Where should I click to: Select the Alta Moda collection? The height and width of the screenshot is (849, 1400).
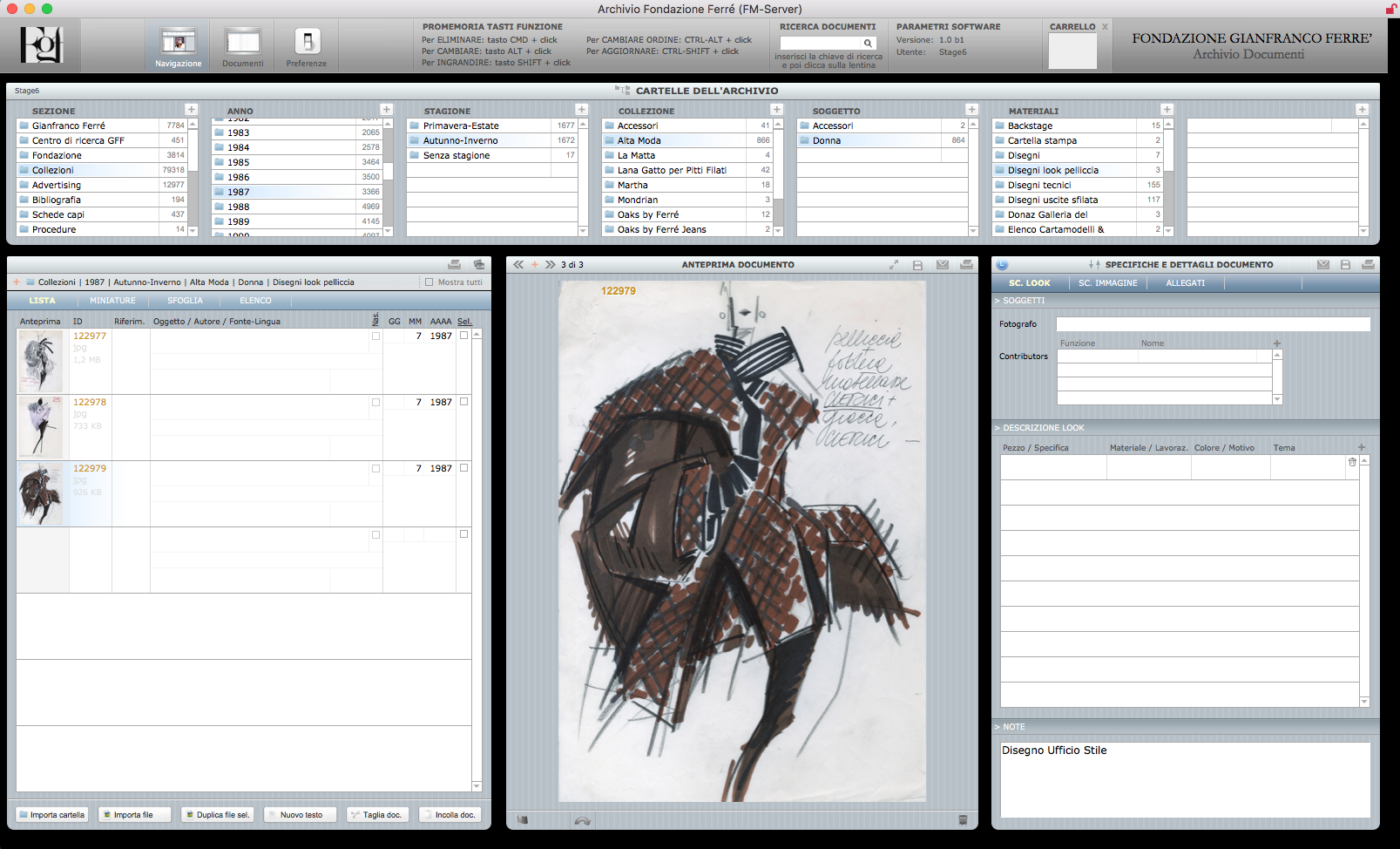click(687, 140)
